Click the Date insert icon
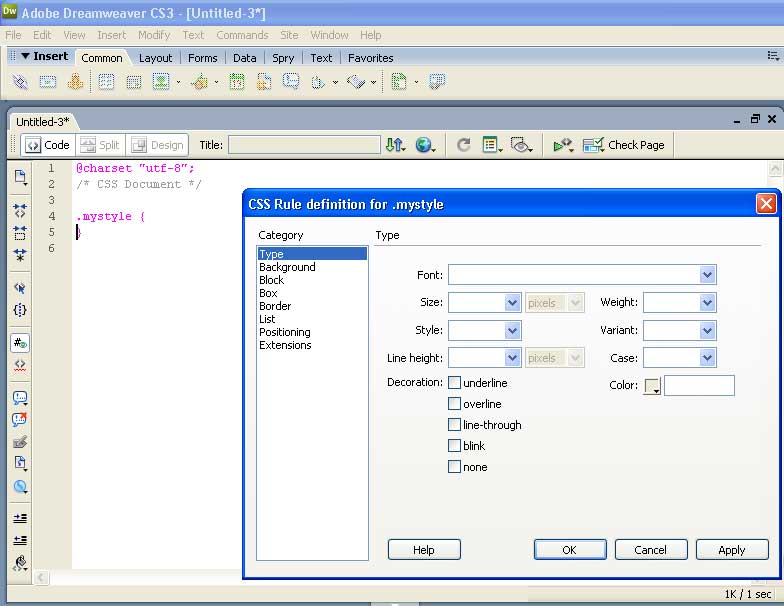Viewport: 784px width, 606px height. point(237,82)
